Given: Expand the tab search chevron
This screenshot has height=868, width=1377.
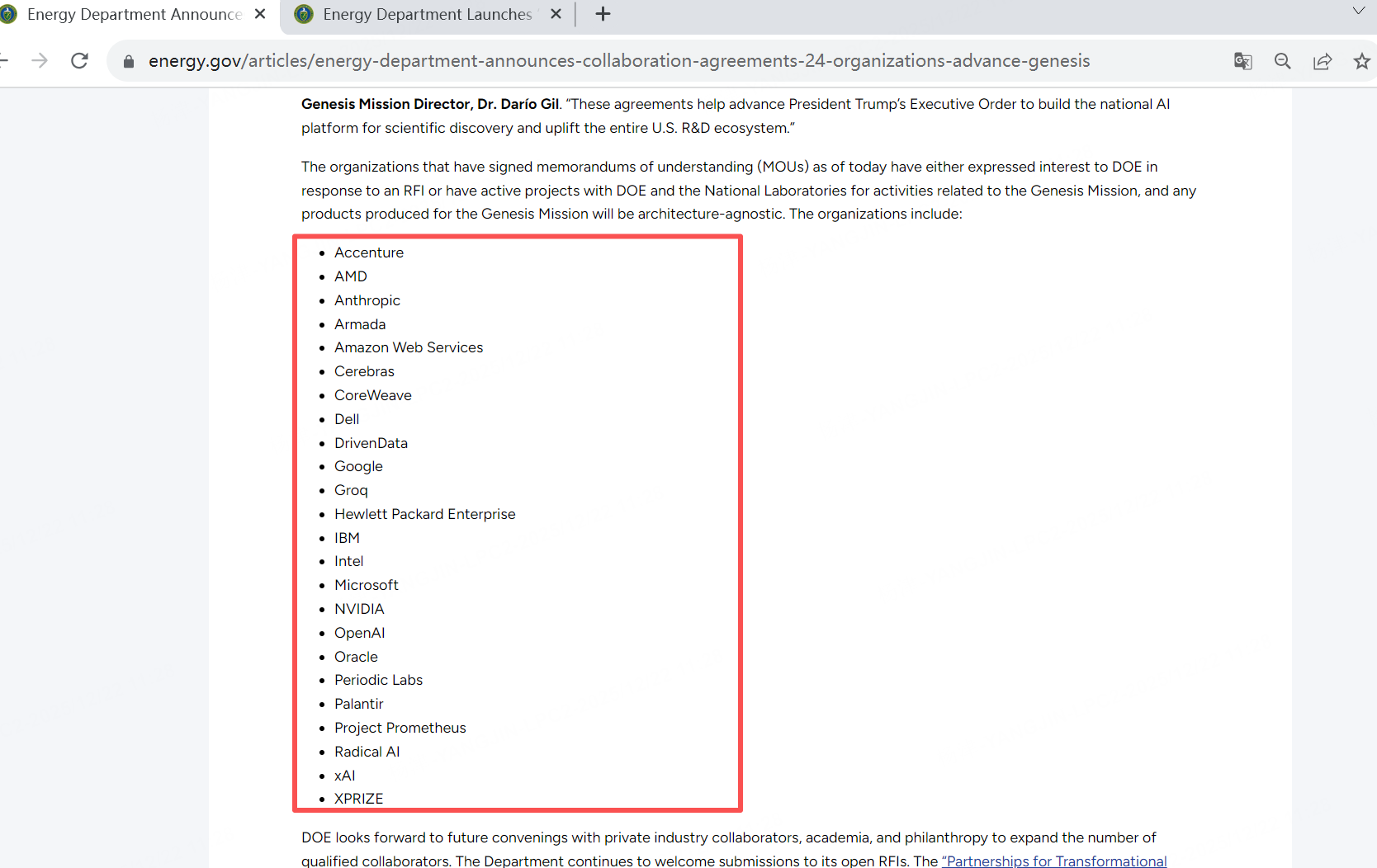Looking at the screenshot, I should point(1359,12).
